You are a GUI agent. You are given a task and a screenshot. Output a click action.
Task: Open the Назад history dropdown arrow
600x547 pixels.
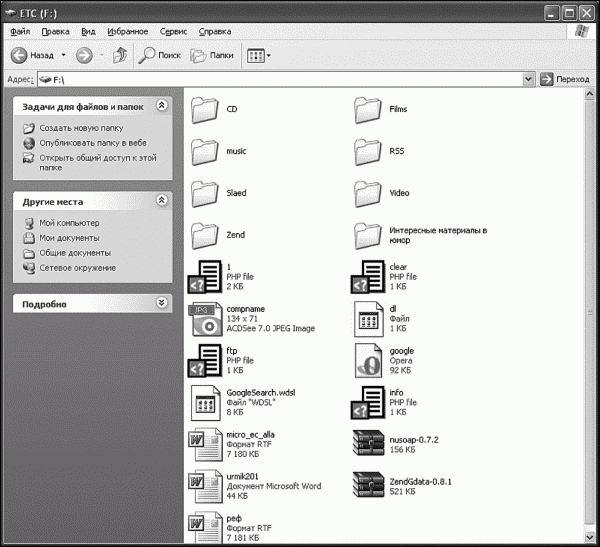click(x=64, y=56)
